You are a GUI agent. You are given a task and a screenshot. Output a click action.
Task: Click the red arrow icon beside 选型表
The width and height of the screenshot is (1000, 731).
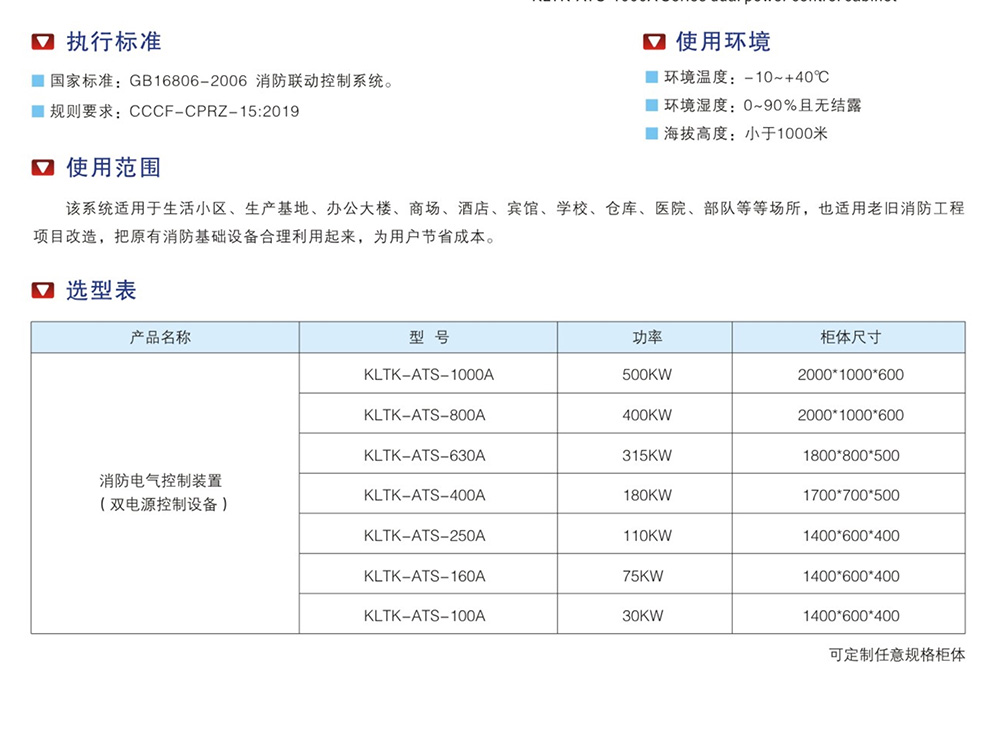point(43,291)
